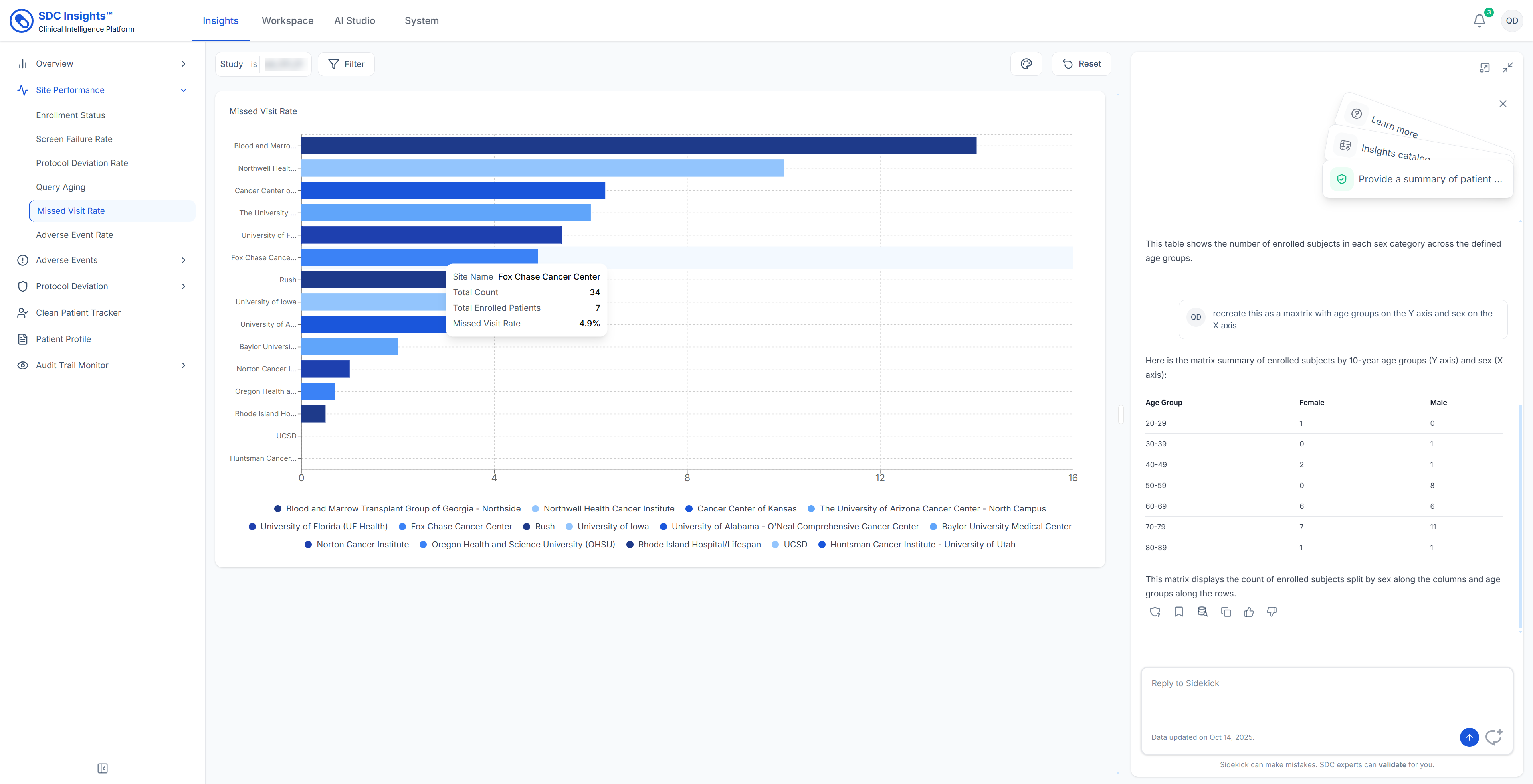Select the Provide a summary of patient prompt
The image size is (1533, 784).
pyautogui.click(x=1418, y=179)
